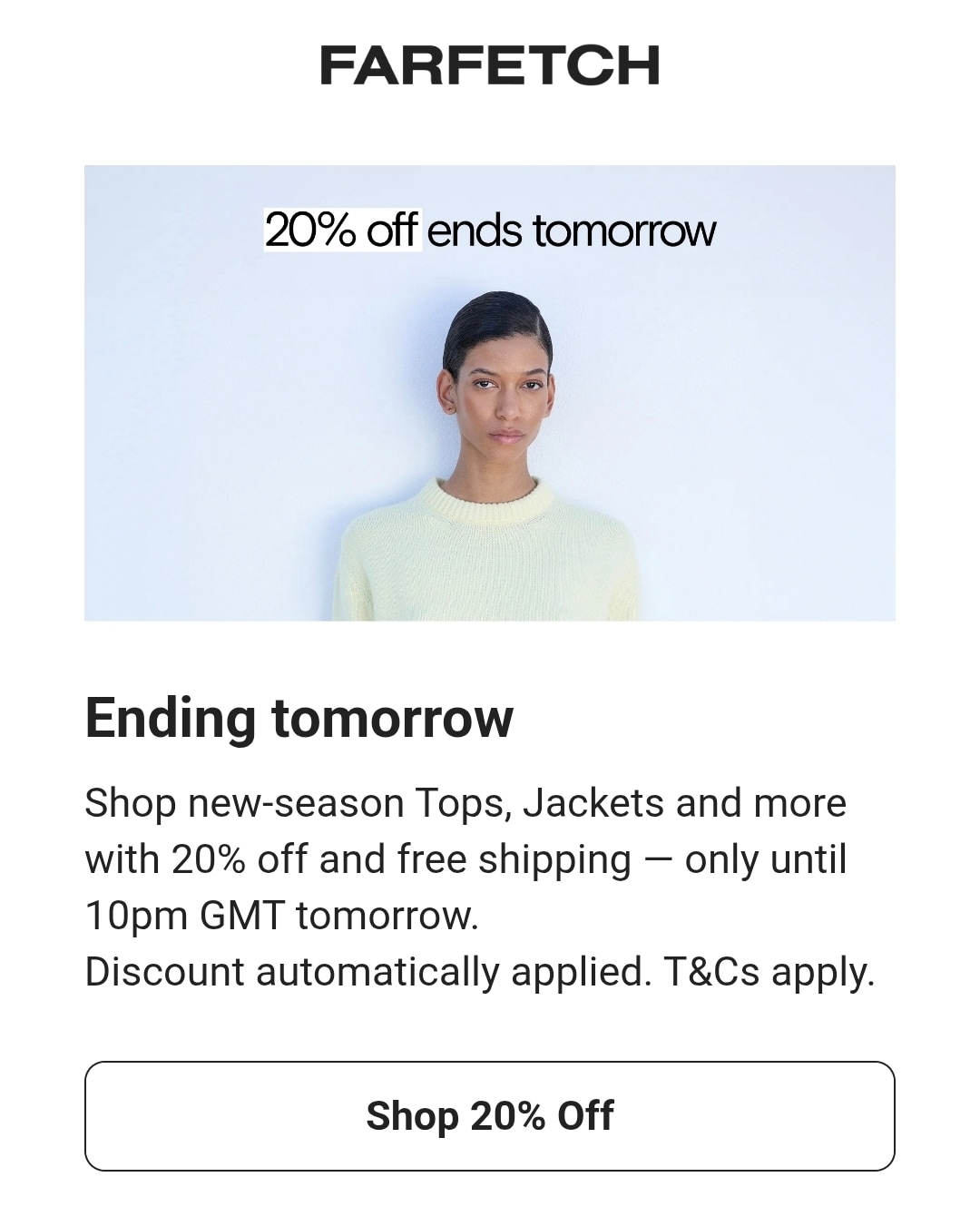Click the "10pm GMT tomorrow" text
Viewport: 980px width, 1226px height.
tap(280, 915)
